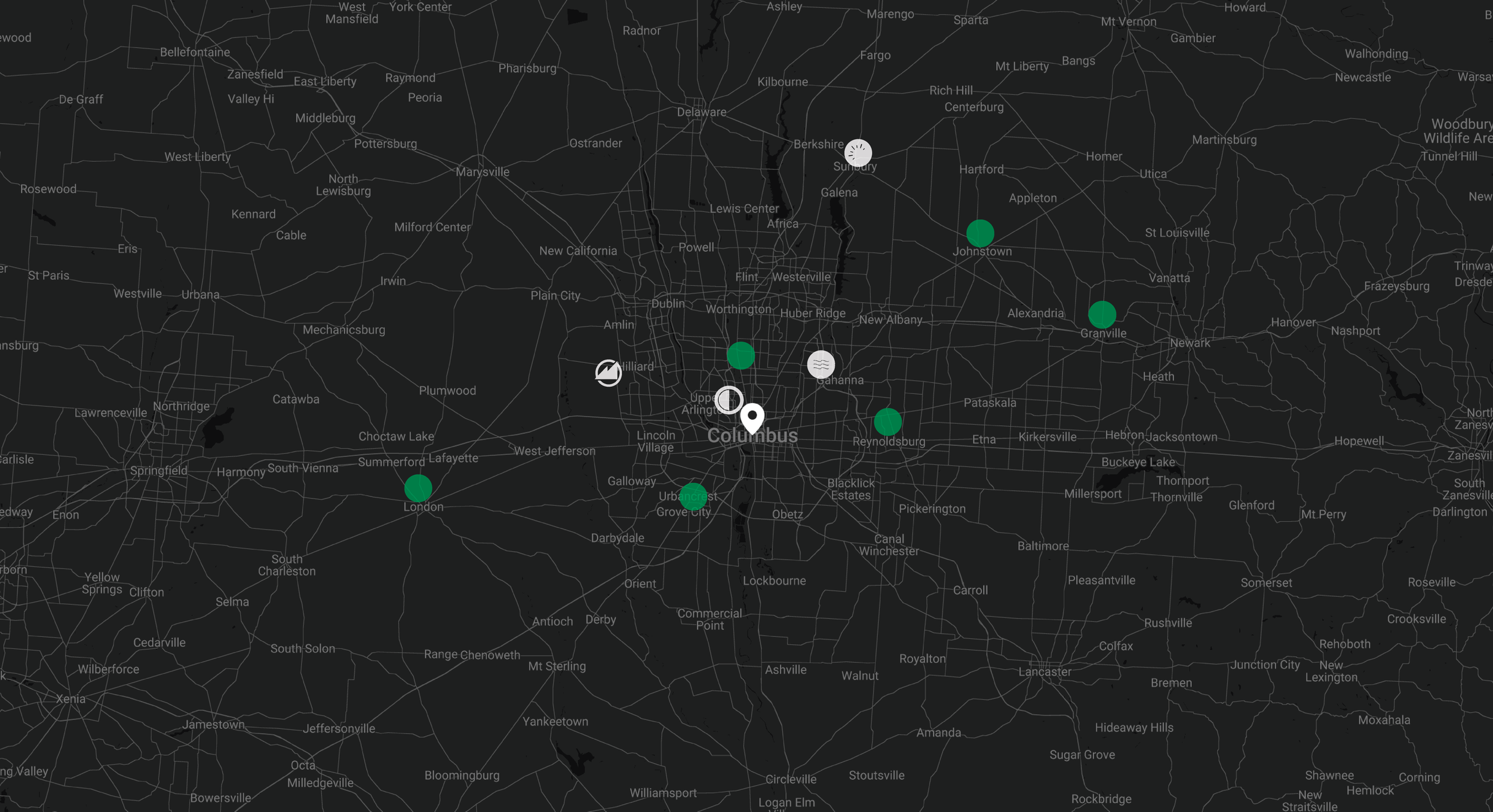
Task: Open the green marker at London
Action: point(418,488)
